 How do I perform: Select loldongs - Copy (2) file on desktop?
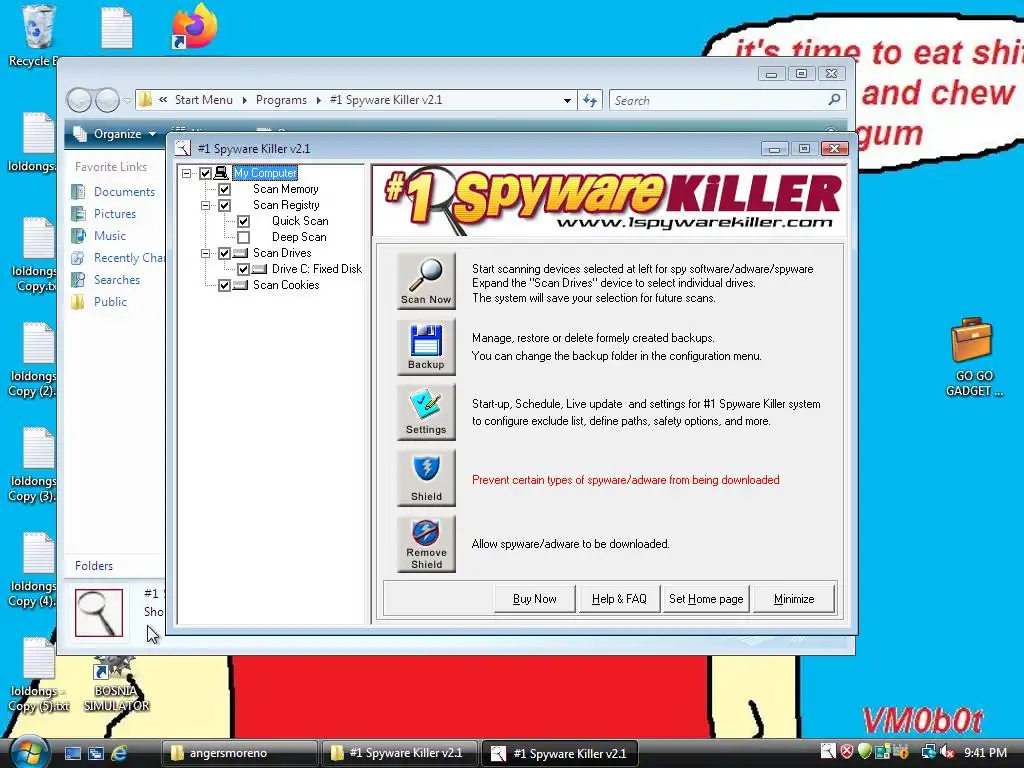pos(33,361)
